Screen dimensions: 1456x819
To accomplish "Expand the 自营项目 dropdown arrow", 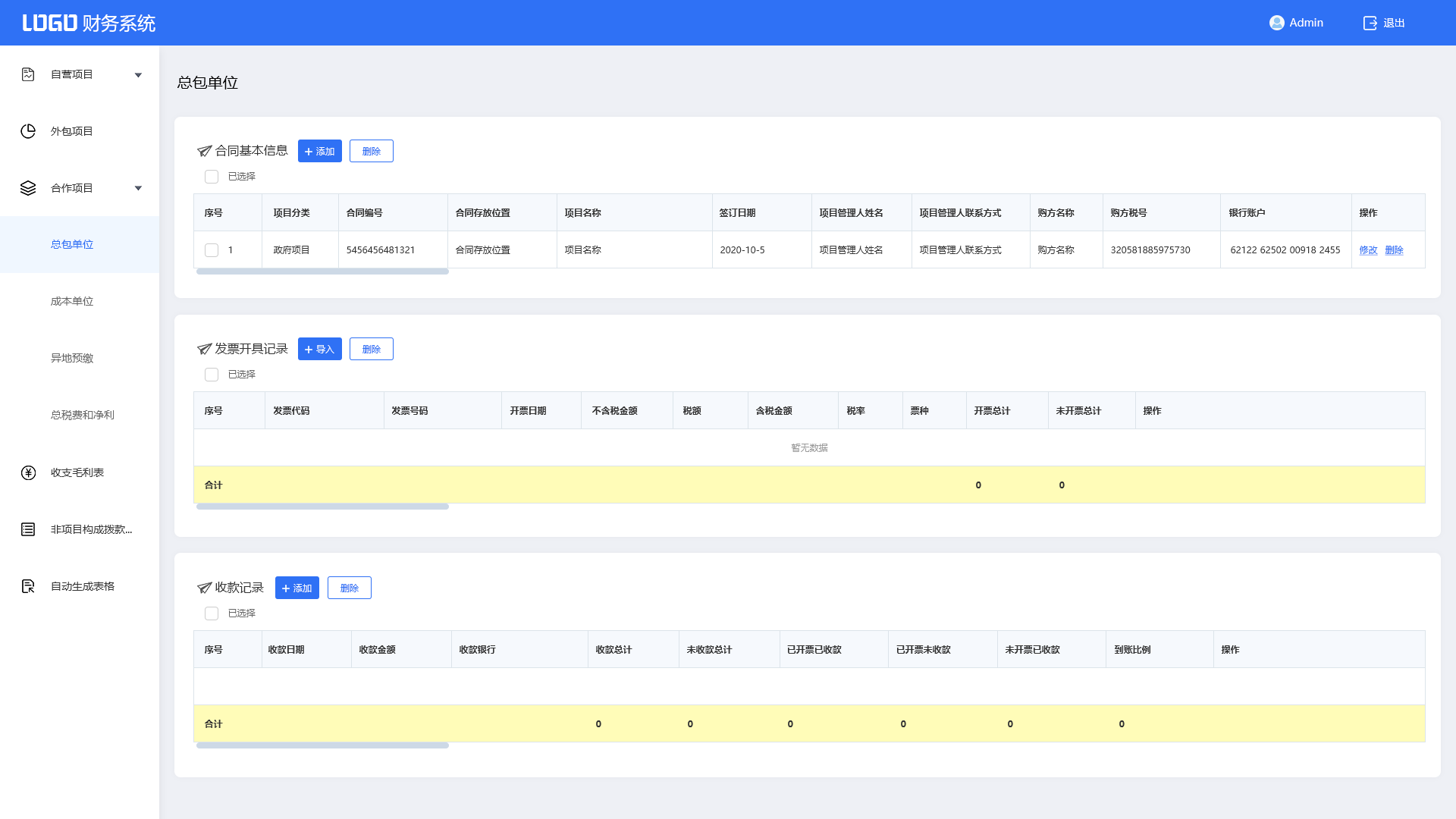I will point(138,75).
